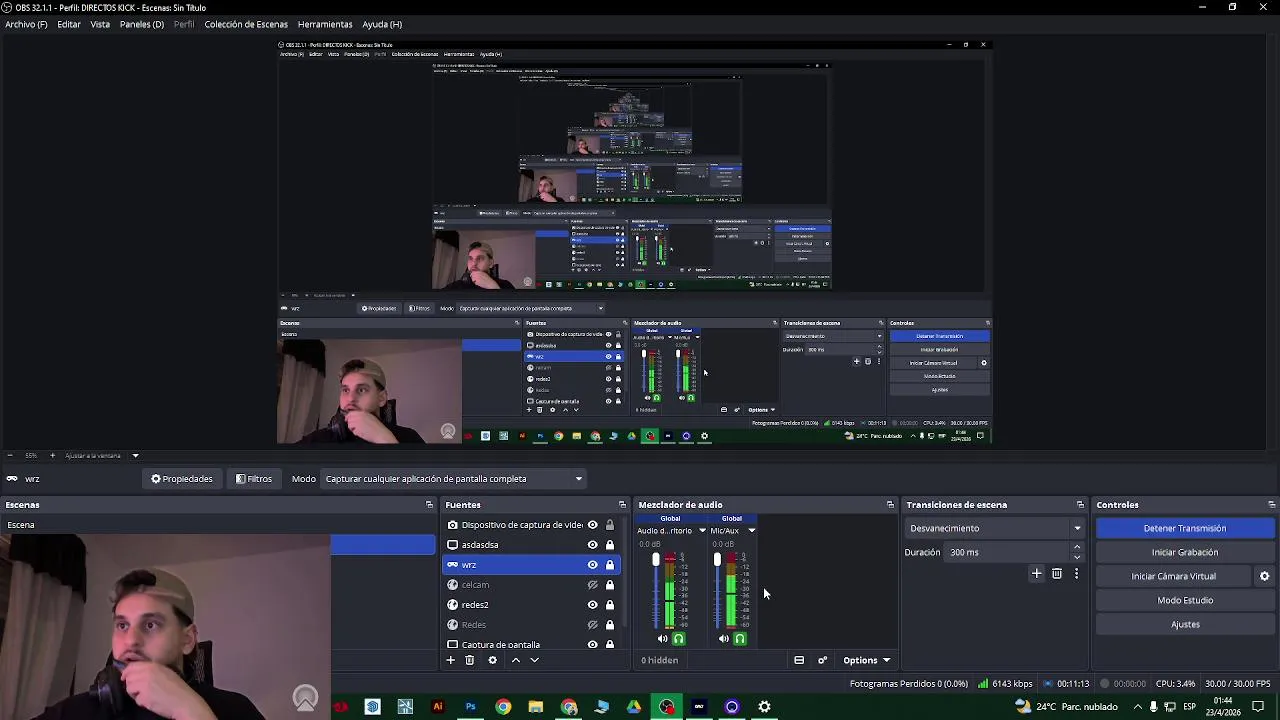
Task: Open advanced audio properties gears icon
Action: (822, 660)
